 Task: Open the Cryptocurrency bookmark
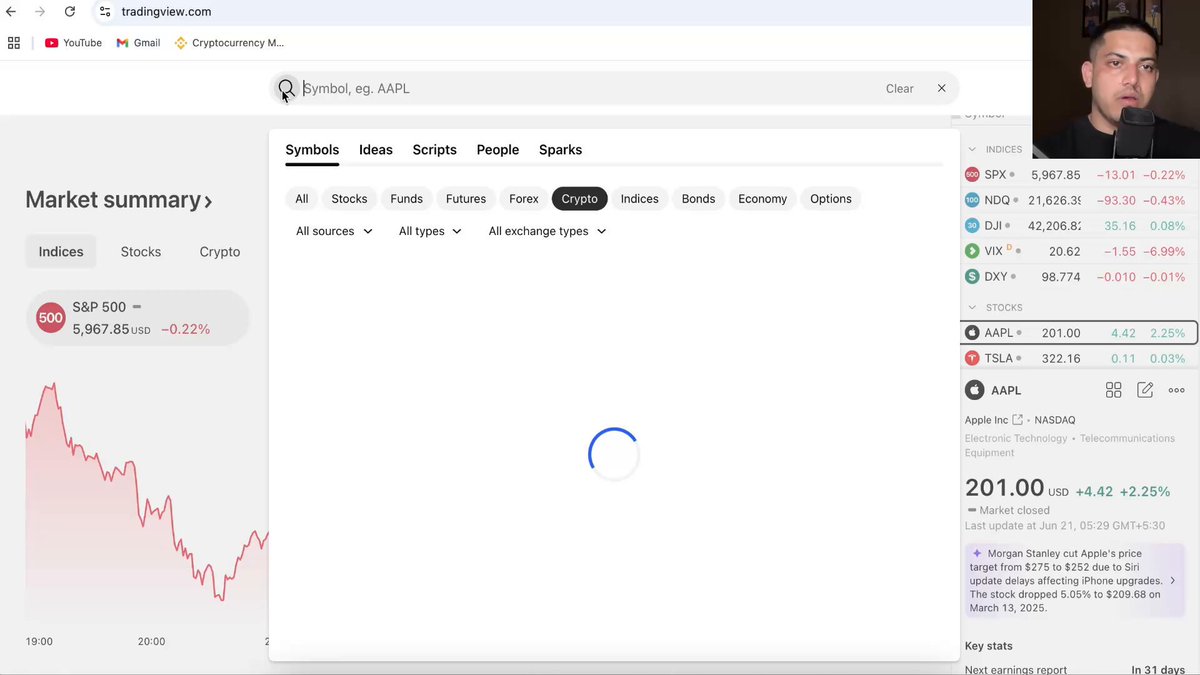click(x=230, y=43)
